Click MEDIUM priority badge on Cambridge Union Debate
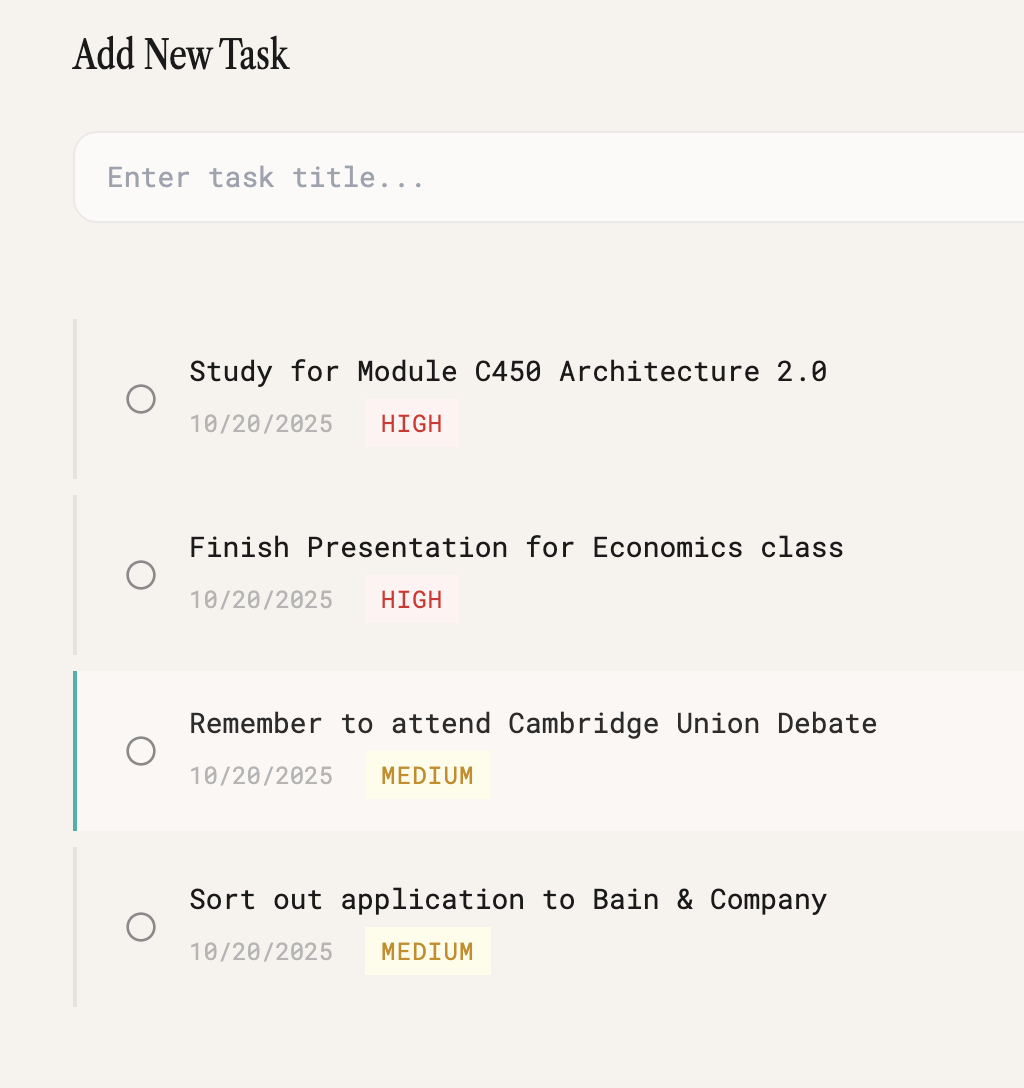 427,776
